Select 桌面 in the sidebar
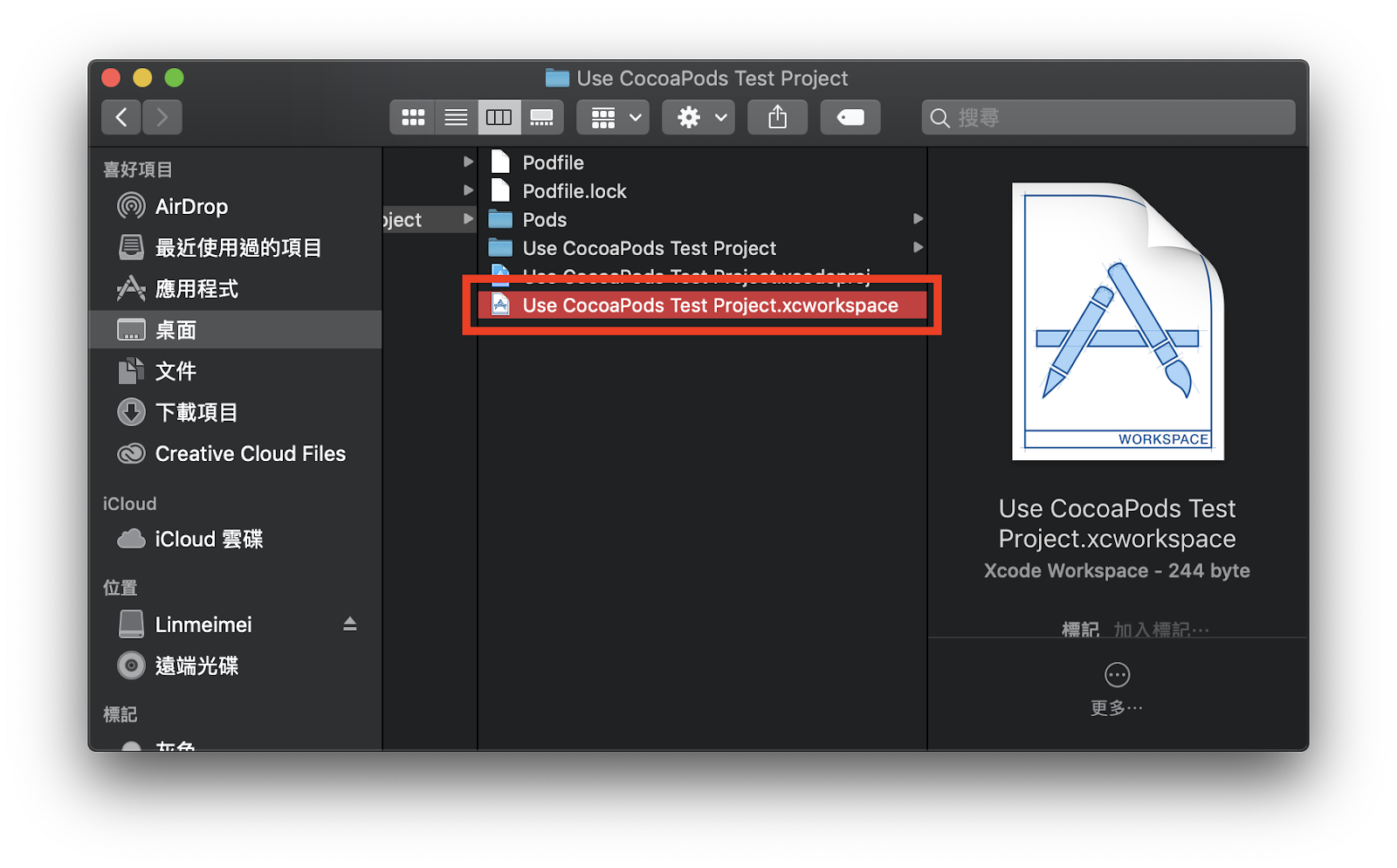Image resolution: width=1397 pixels, height=868 pixels. point(234,329)
